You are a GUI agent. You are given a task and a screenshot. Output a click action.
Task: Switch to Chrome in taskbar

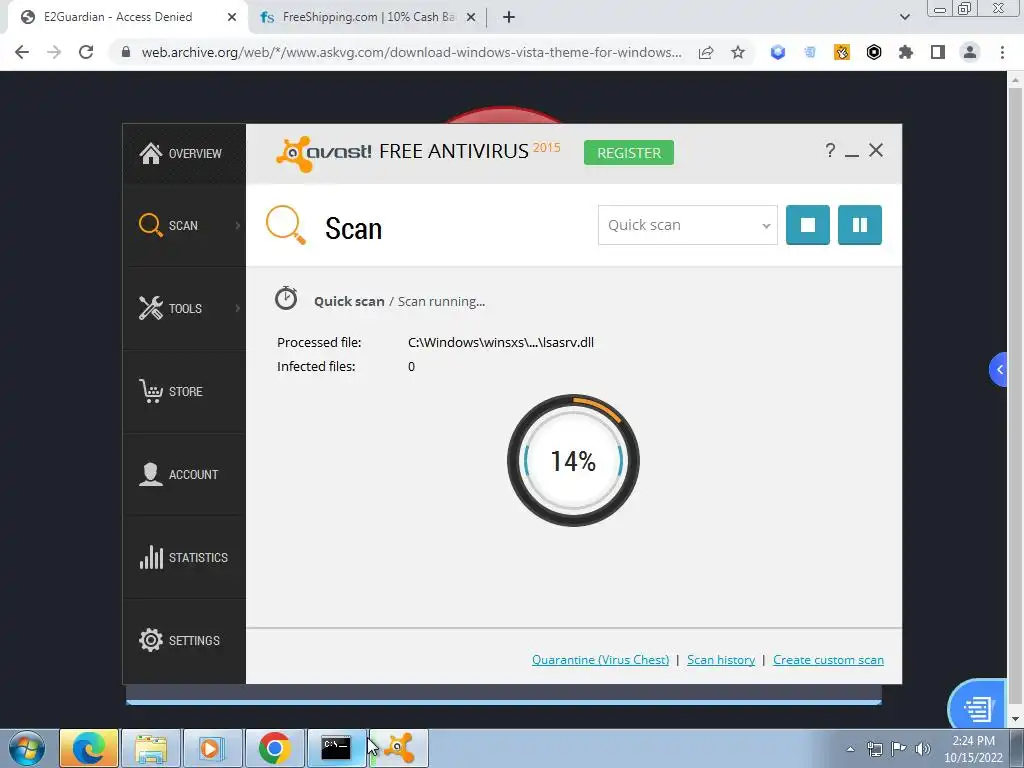tap(275, 748)
